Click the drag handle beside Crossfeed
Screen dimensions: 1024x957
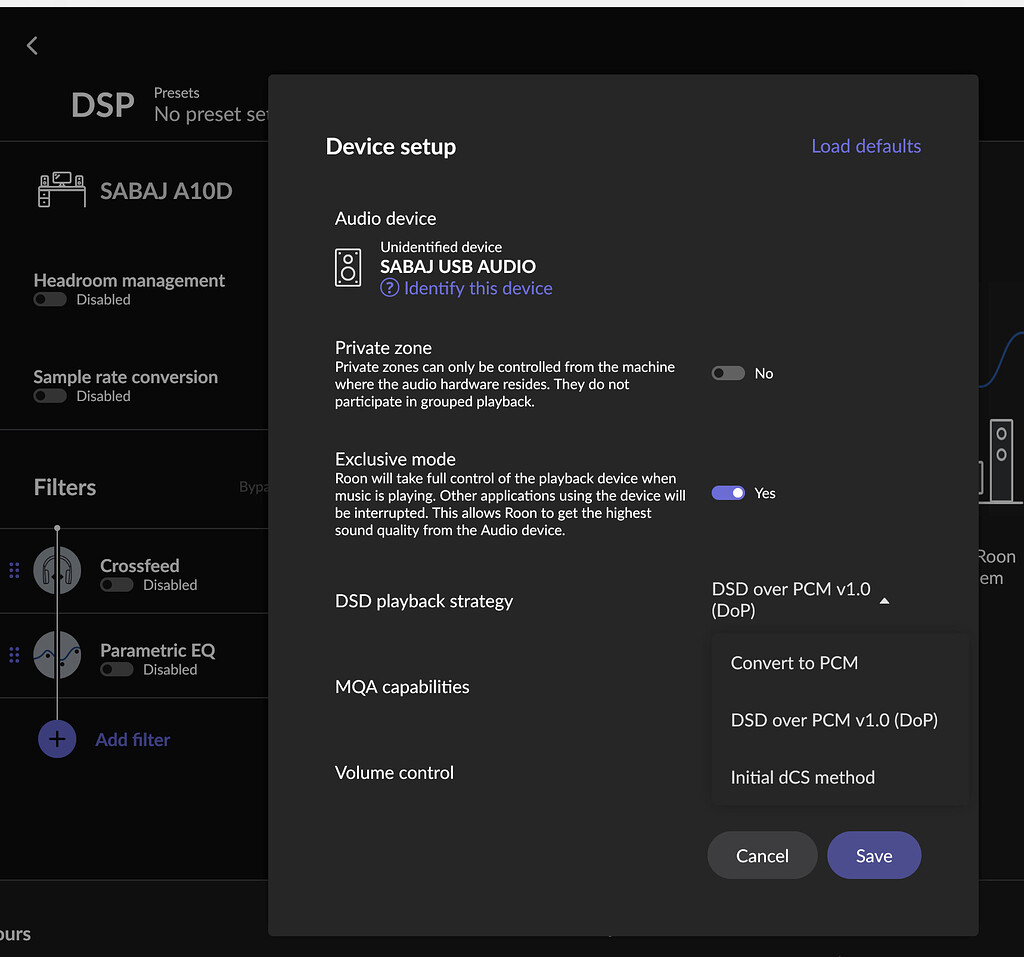click(x=14, y=571)
